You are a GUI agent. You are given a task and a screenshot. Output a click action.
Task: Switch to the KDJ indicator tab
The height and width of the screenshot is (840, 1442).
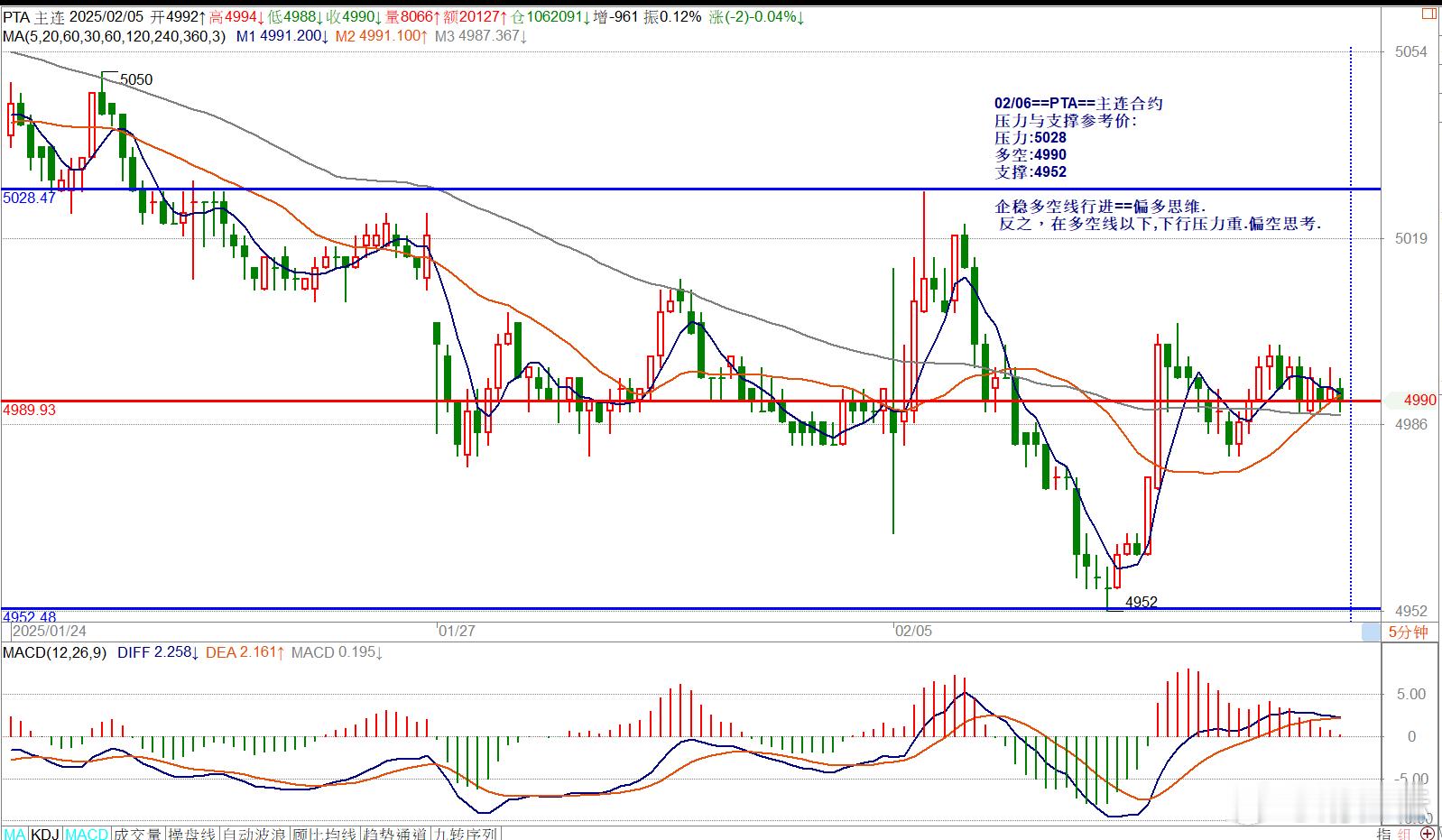coord(45,834)
